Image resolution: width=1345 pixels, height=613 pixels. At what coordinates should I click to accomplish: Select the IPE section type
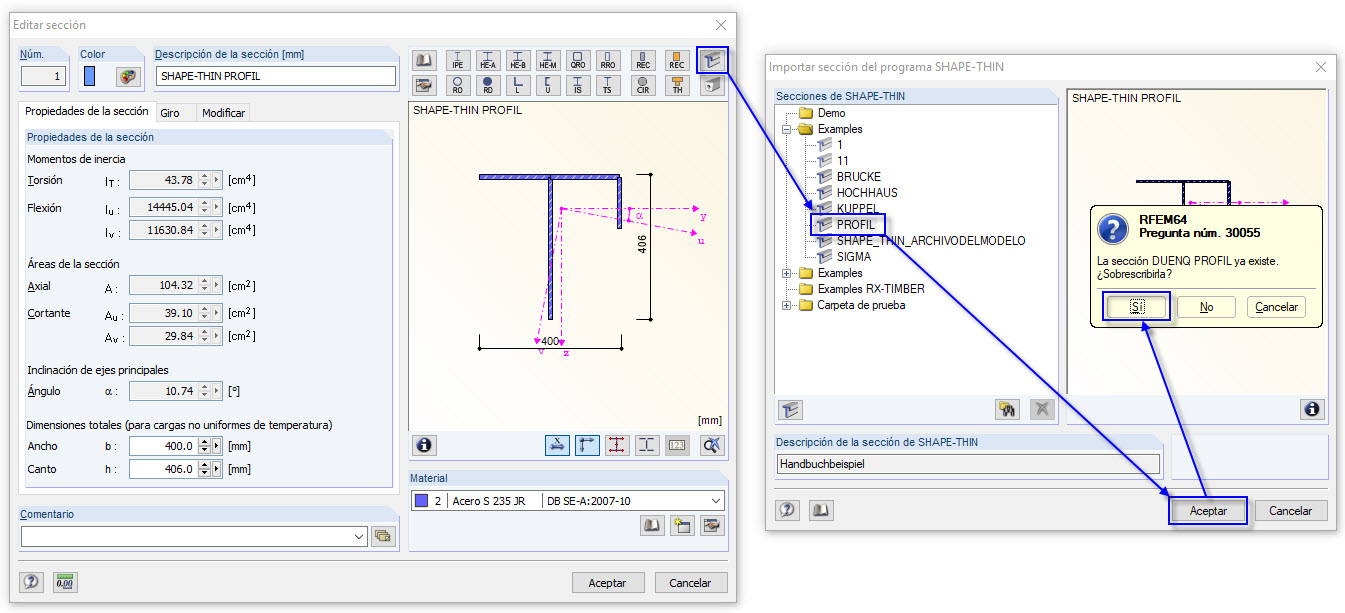[458, 60]
